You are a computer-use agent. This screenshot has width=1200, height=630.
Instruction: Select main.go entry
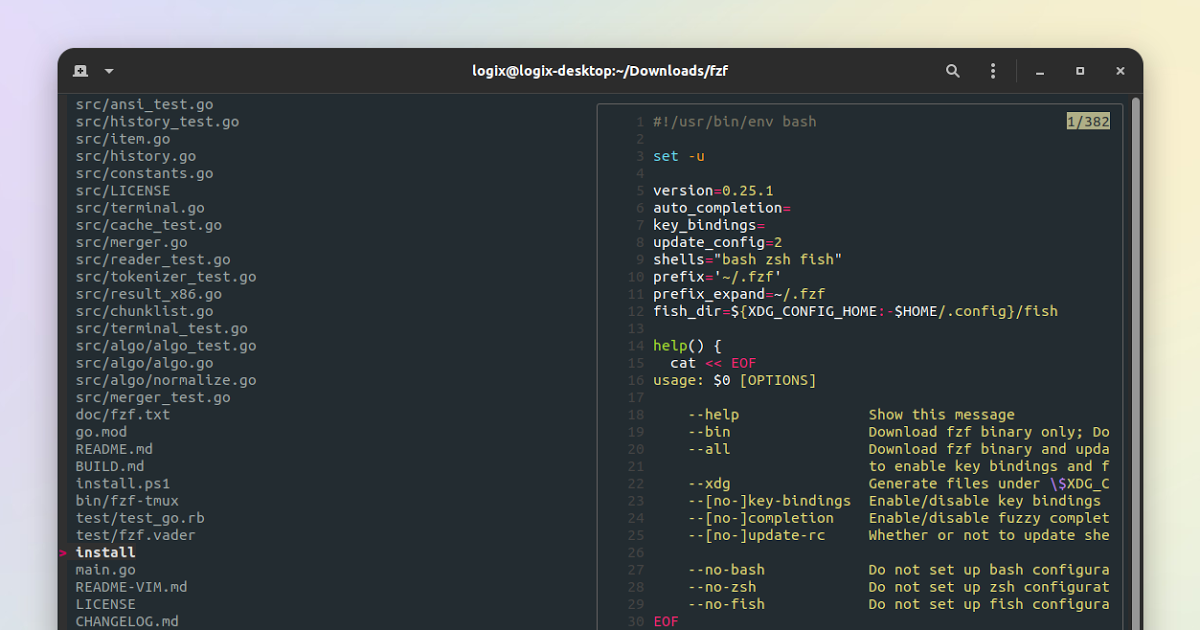106,570
